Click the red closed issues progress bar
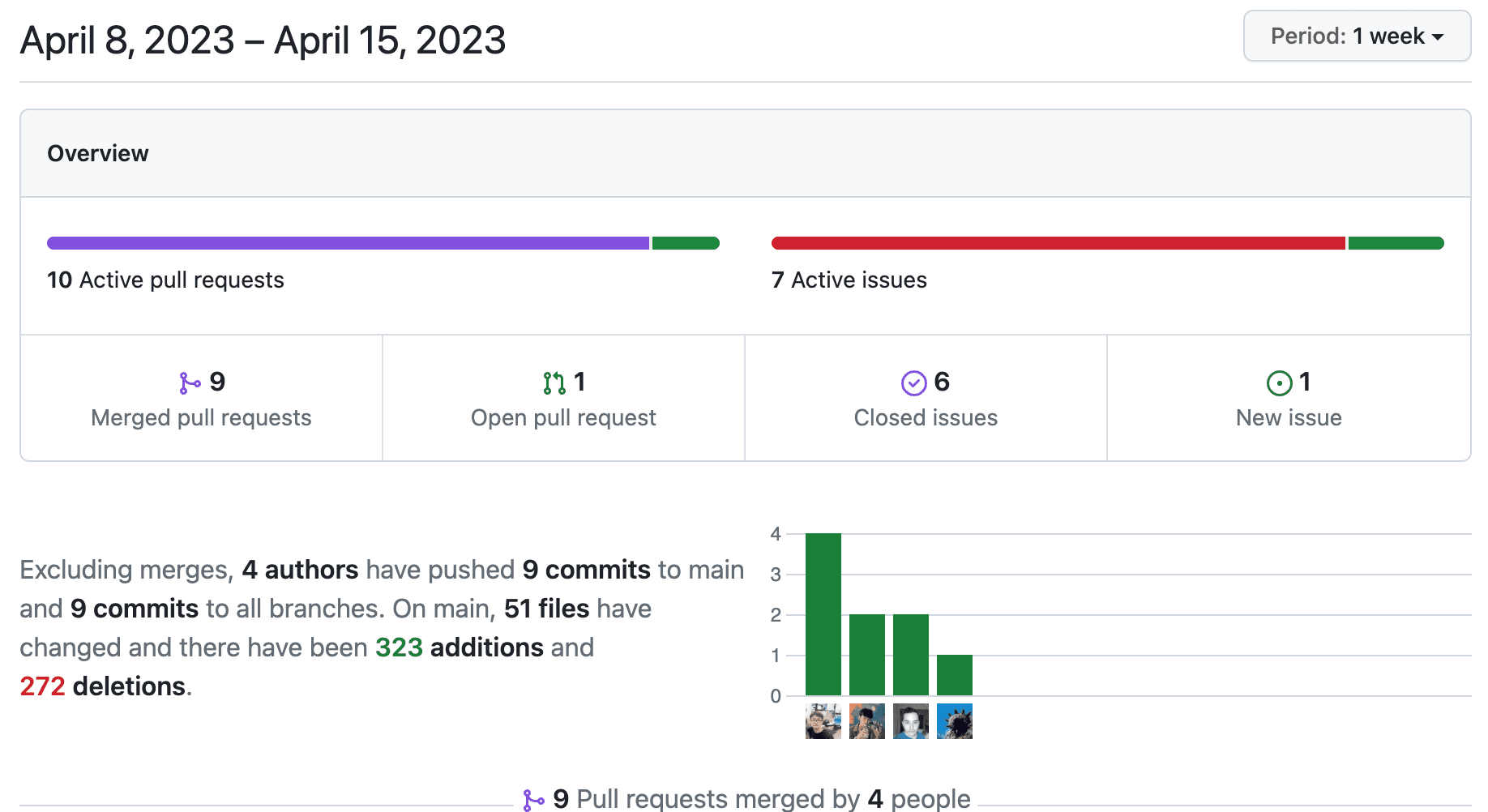 click(x=1058, y=243)
